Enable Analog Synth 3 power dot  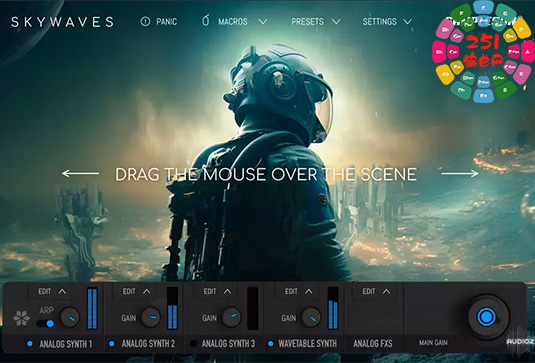[193, 344]
